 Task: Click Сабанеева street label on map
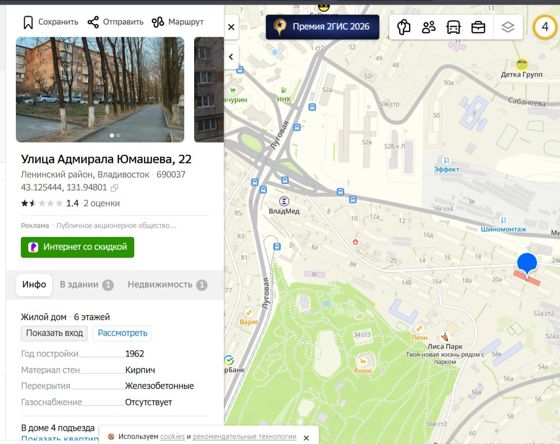[527, 103]
